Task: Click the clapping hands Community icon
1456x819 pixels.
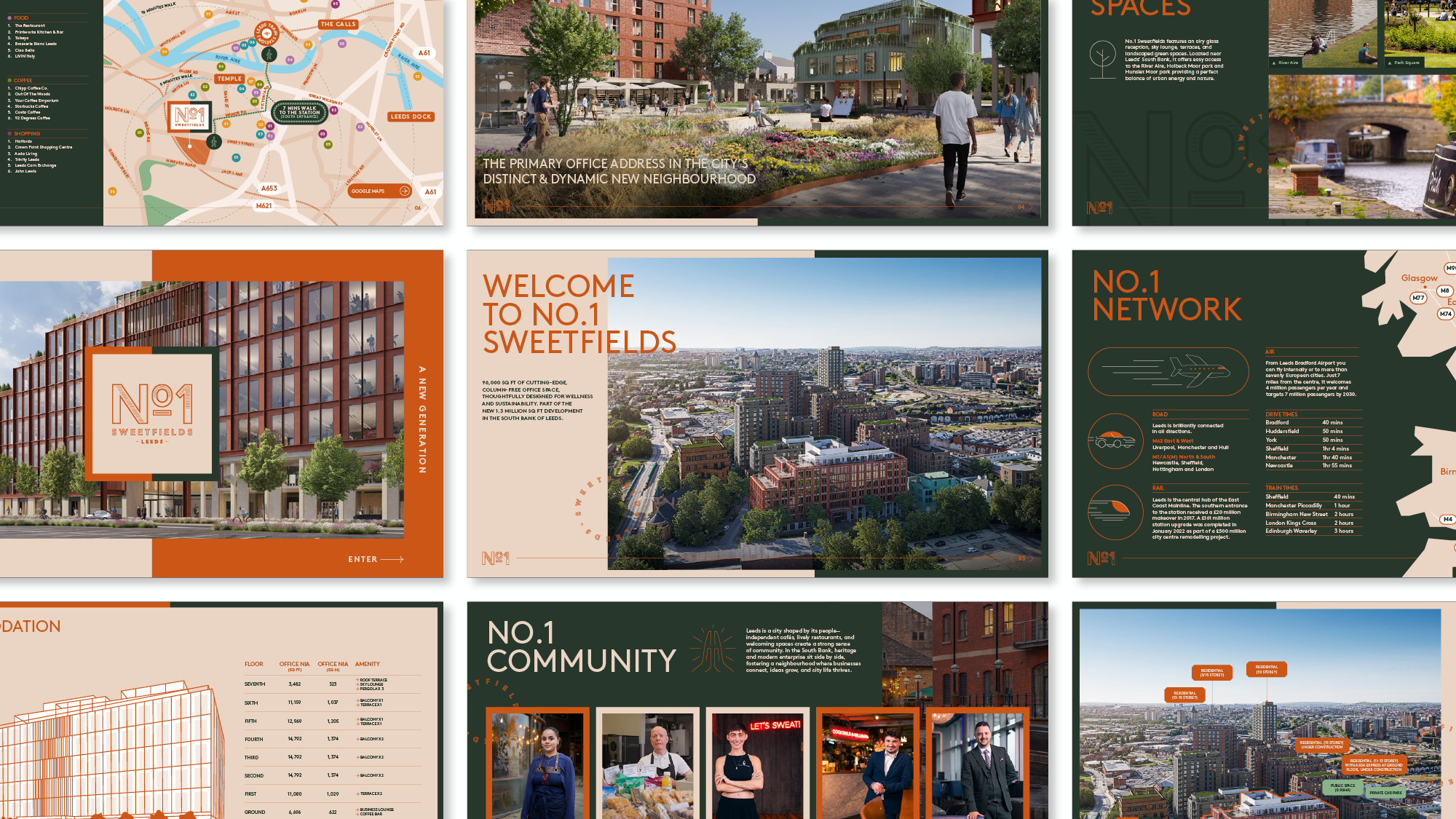Action: (712, 649)
